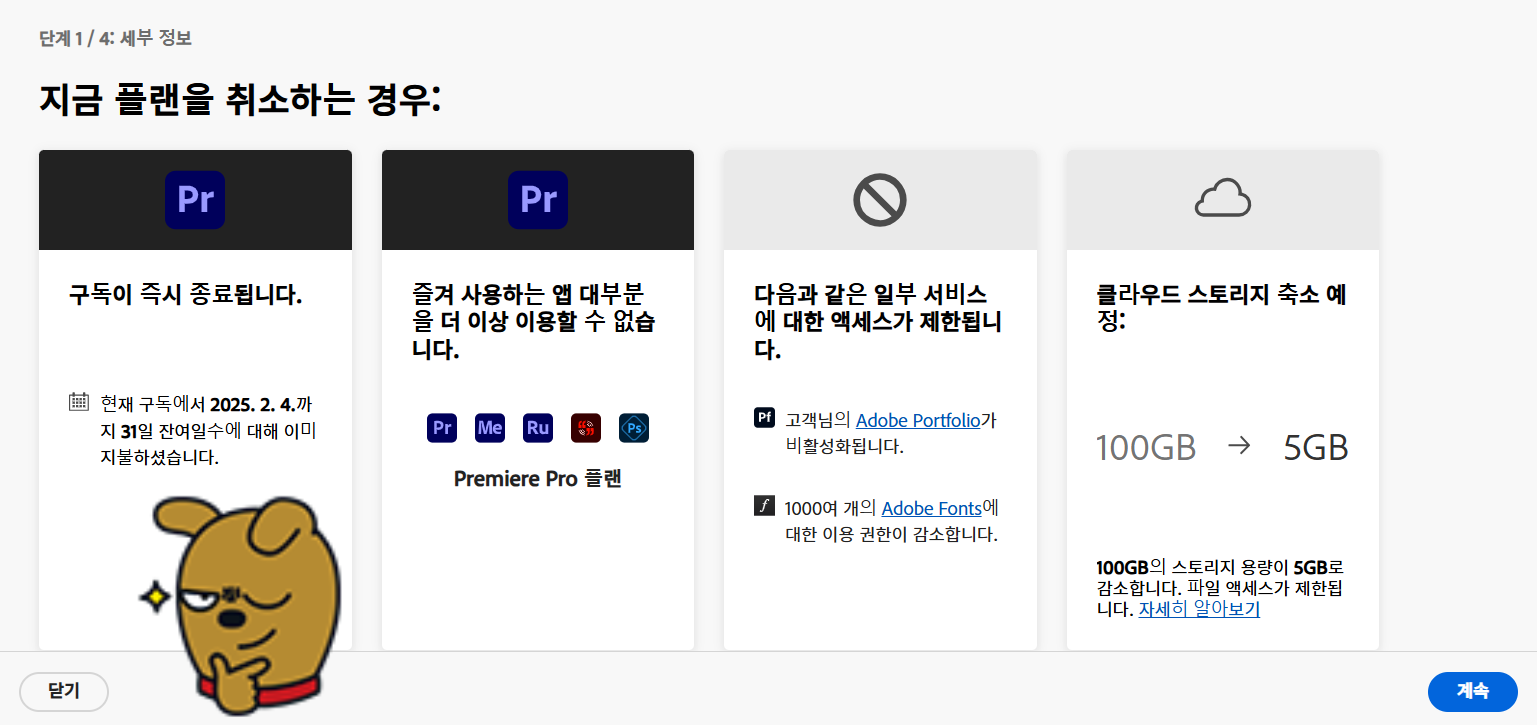1537x725 pixels.
Task: Click the Media Encoder Me icon
Action: (490, 428)
